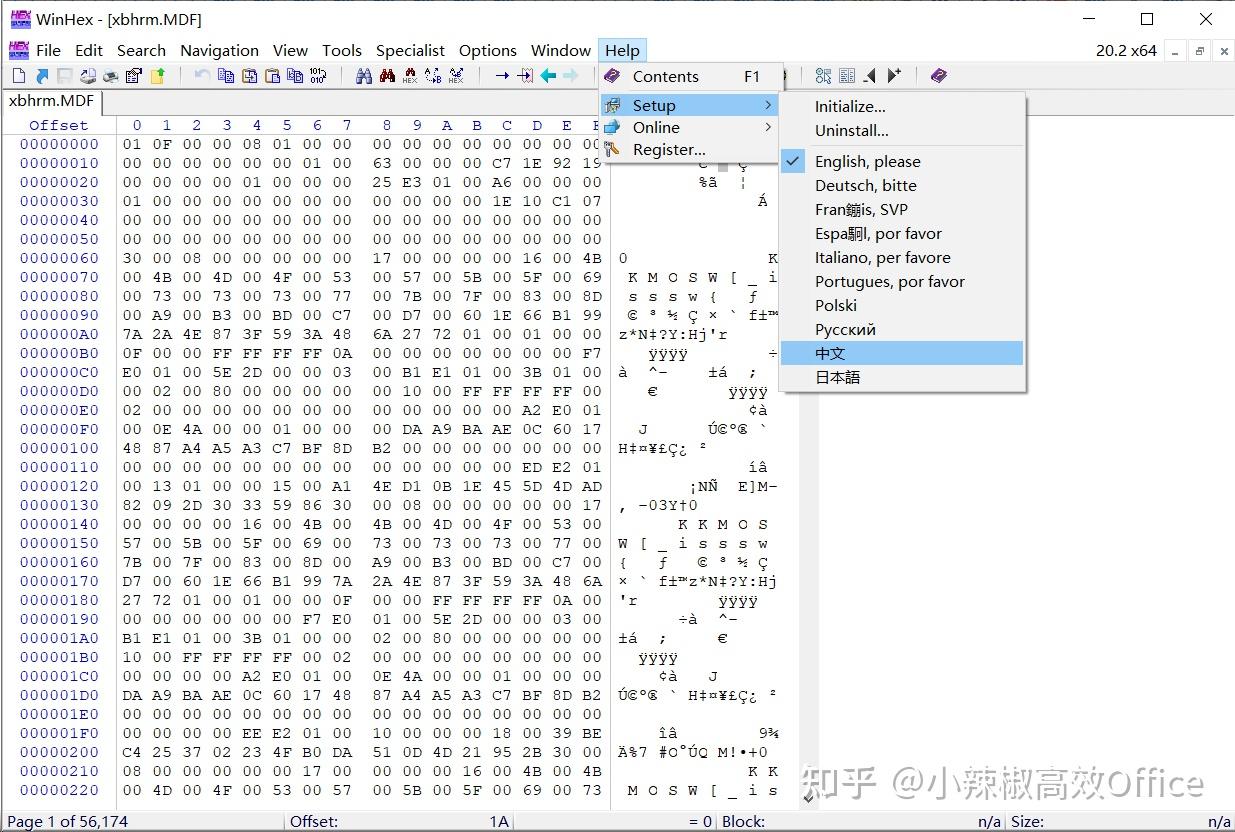
Task: Open the Window menu
Action: 561,50
